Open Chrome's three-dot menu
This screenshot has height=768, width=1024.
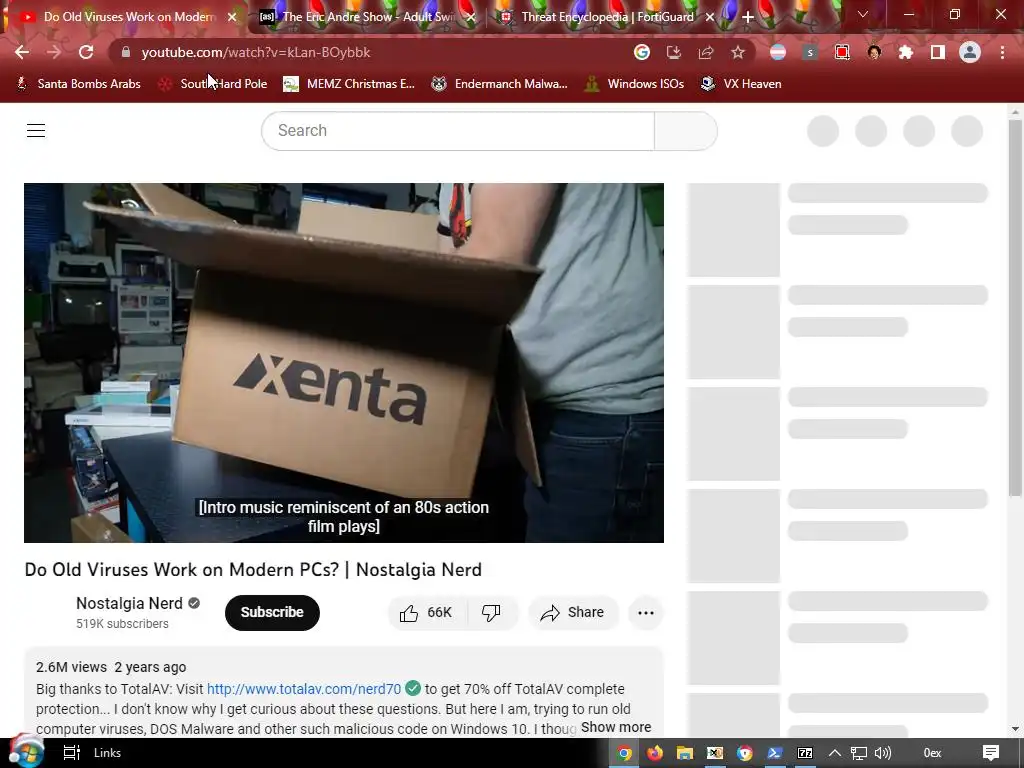click(x=1002, y=52)
